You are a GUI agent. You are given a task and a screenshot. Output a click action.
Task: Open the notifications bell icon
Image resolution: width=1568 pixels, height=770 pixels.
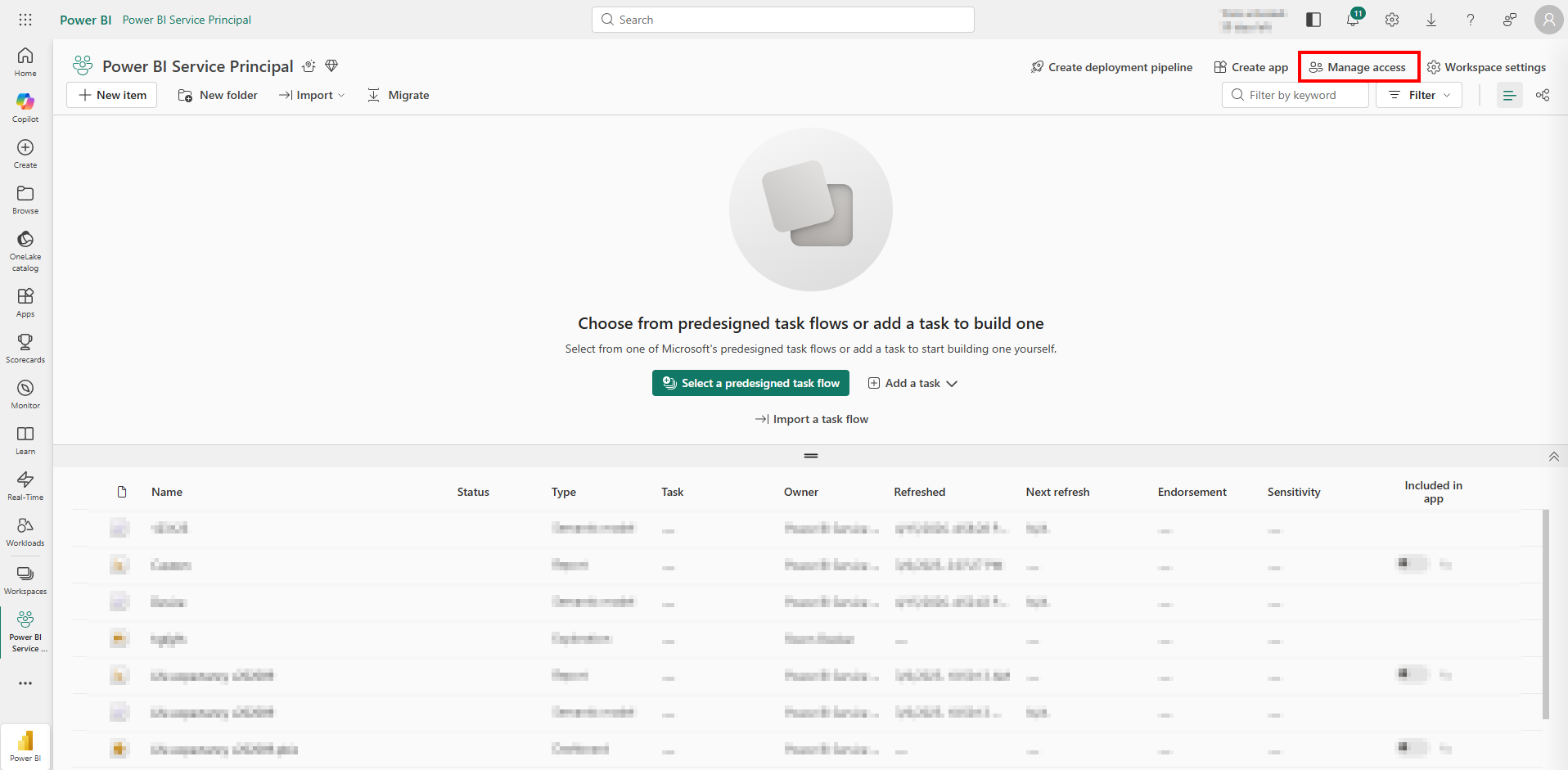1353,20
